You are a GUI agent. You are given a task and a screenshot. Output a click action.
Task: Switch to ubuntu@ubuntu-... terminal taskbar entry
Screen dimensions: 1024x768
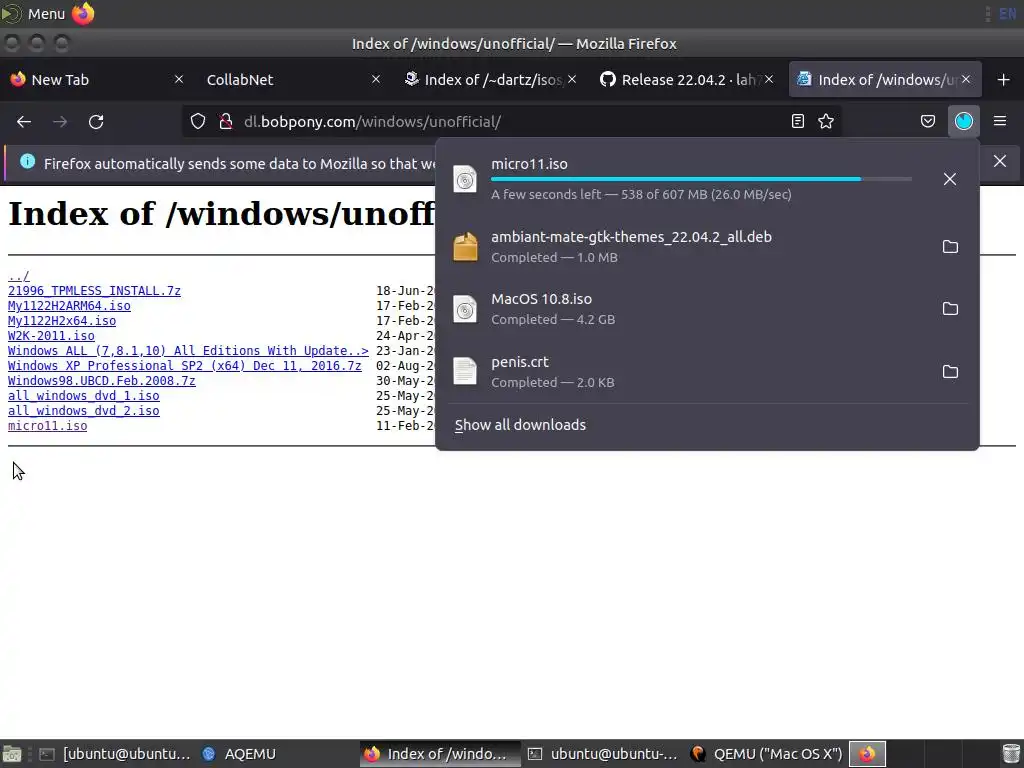(602, 754)
